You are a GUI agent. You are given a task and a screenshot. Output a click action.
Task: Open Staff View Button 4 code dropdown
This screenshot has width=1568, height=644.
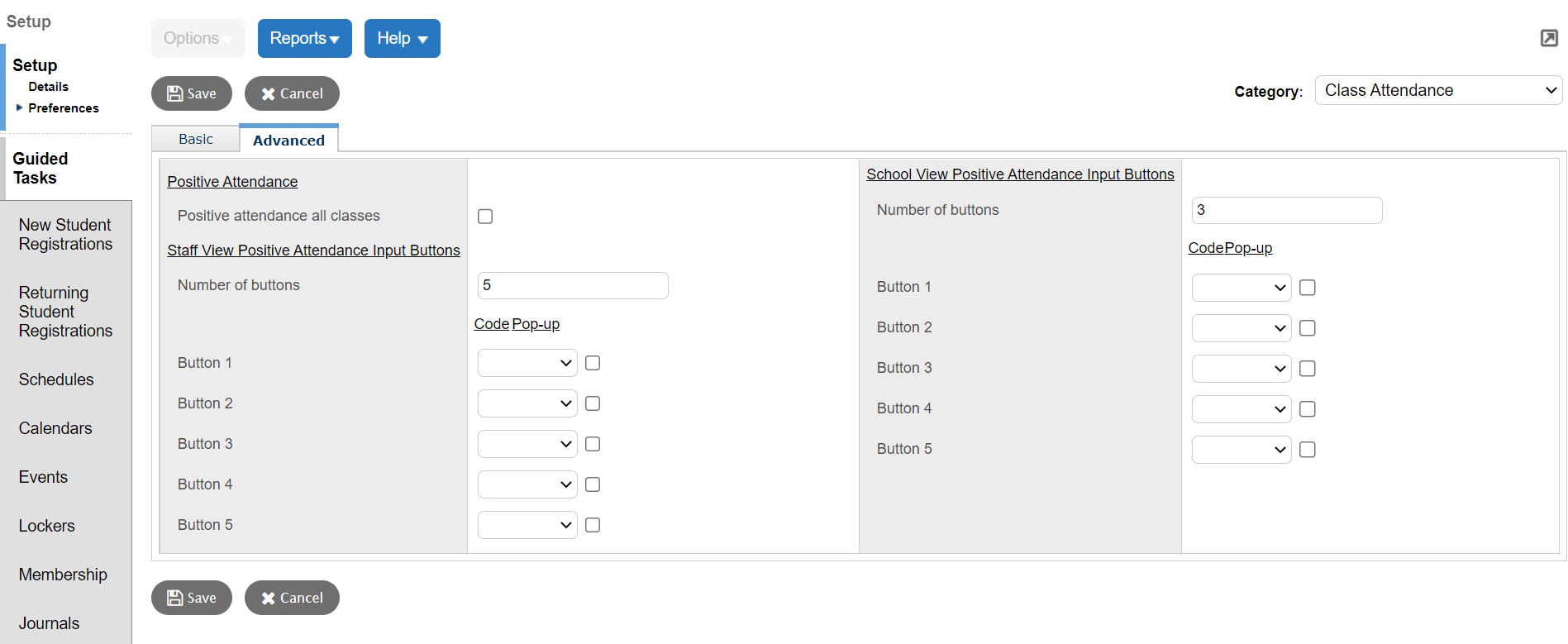pyautogui.click(x=527, y=484)
